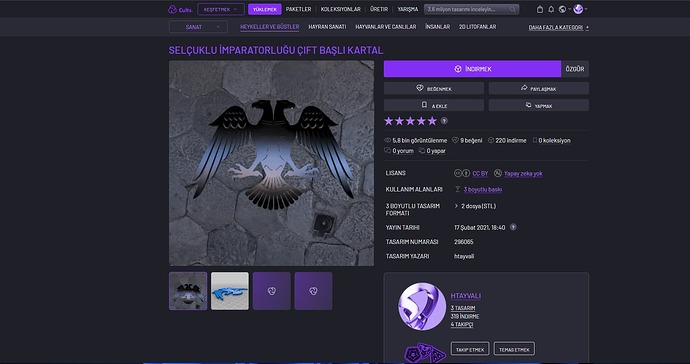
Task: Open the dropdown arrow beside the profile avatar
Action: pos(586,9)
